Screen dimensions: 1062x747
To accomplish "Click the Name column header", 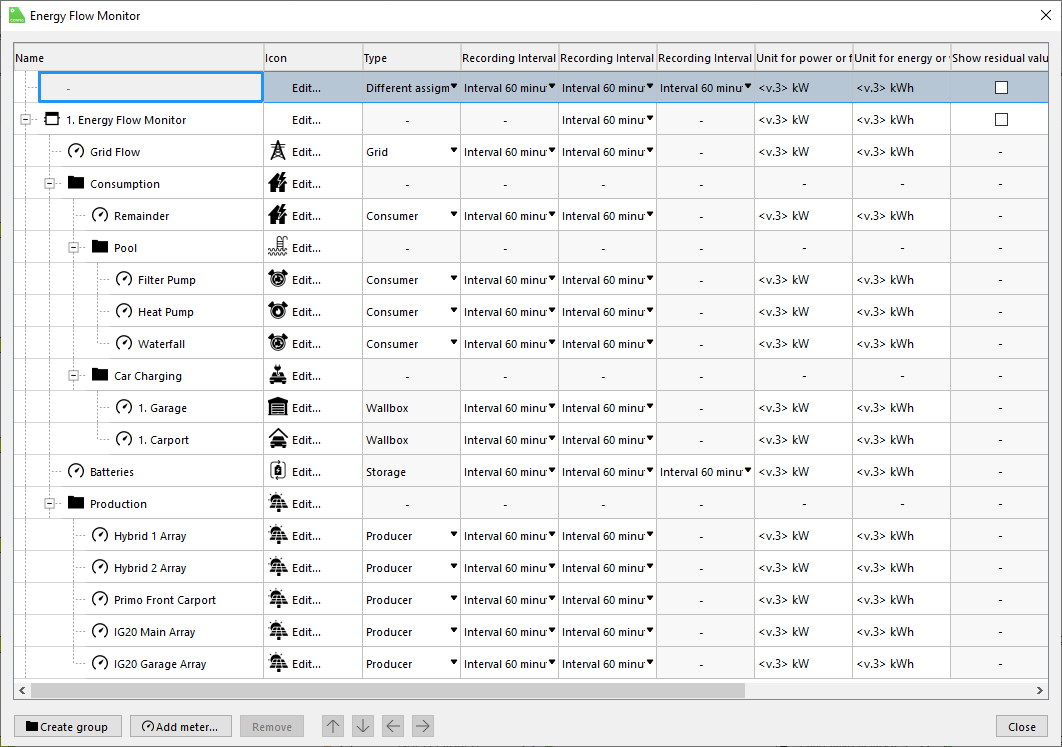I will tap(138, 58).
